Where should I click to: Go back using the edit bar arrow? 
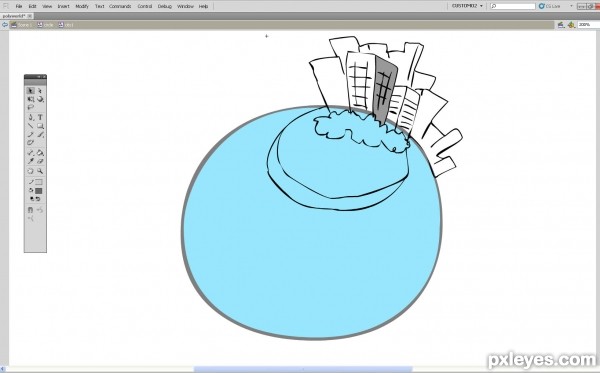coord(5,25)
